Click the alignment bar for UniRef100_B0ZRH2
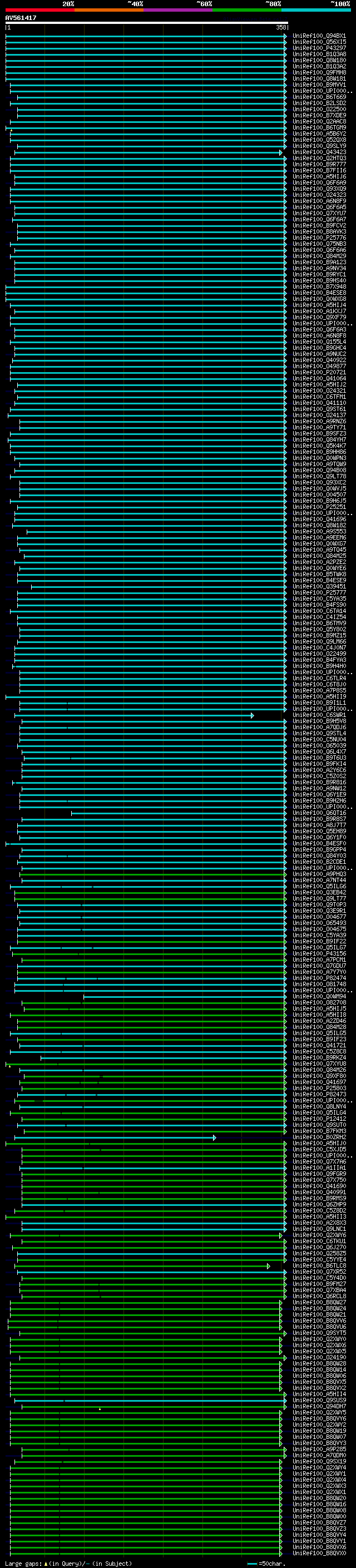Viewport: 356px width, 1568px height. [x=115, y=1137]
